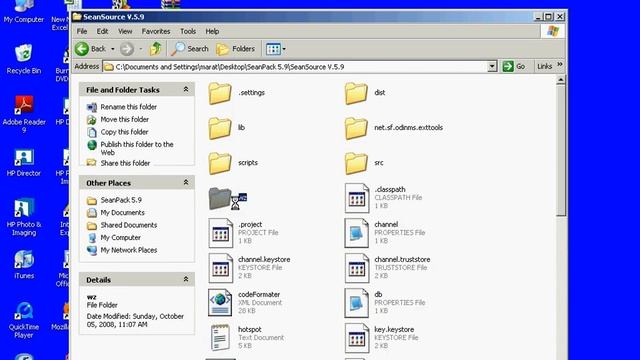Open the Back history dropdown arrow

[x=113, y=49]
